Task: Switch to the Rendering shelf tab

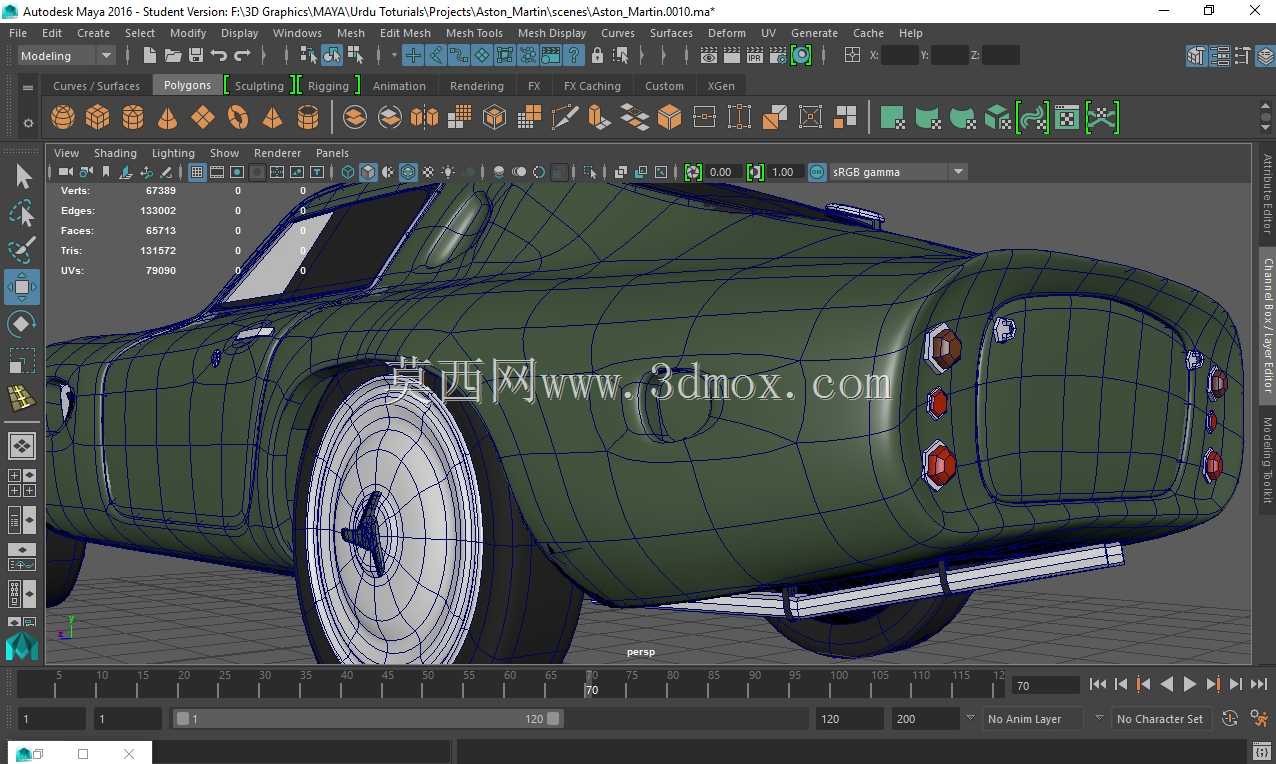Action: [477, 86]
